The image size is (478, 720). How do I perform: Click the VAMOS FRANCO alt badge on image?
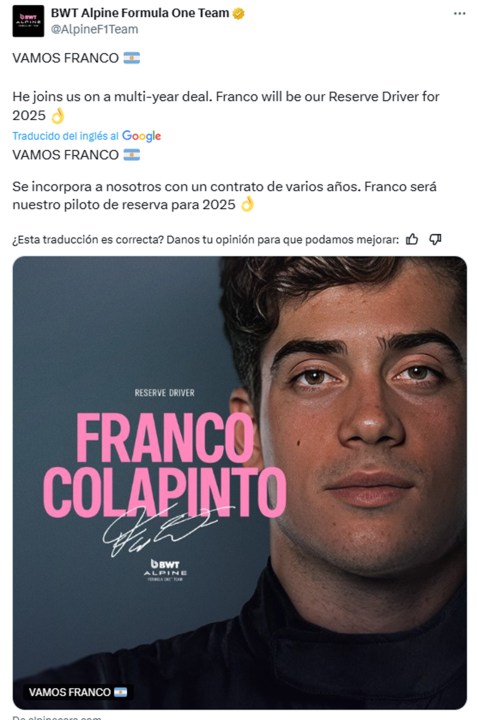click(x=78, y=692)
